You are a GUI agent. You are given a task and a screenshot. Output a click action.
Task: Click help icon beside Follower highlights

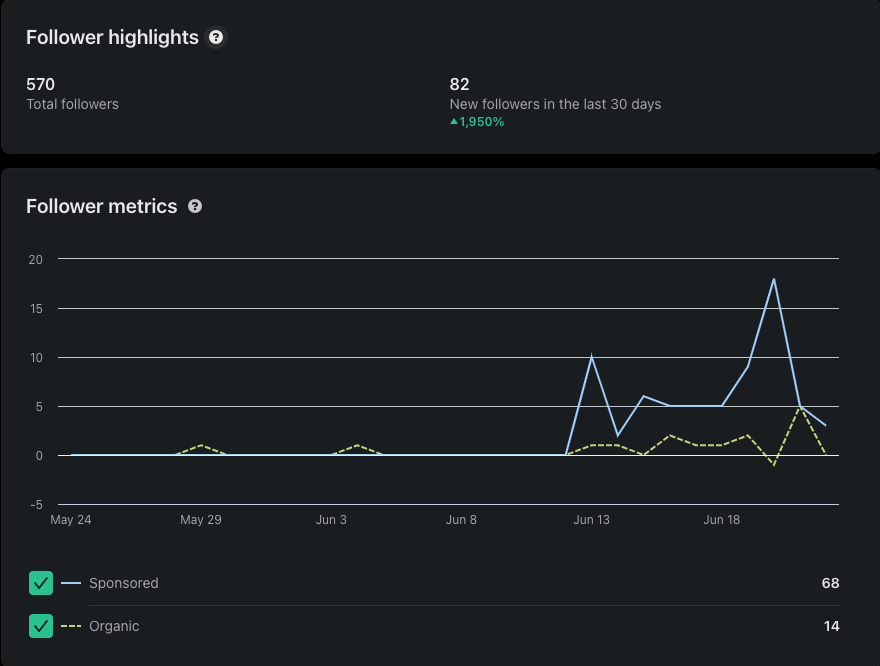216,38
